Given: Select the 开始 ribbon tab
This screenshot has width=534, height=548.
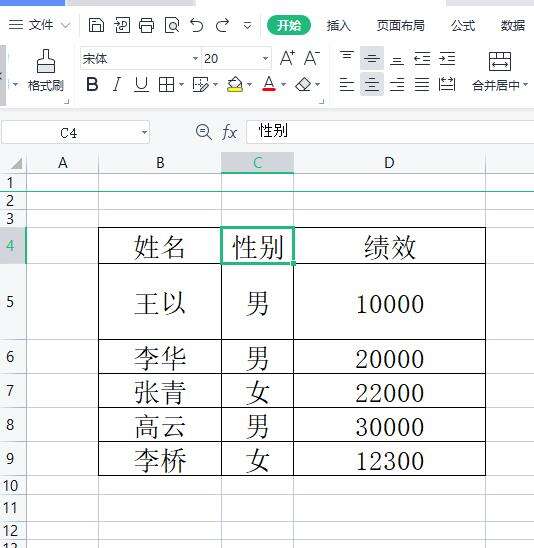Looking at the screenshot, I should point(289,25).
